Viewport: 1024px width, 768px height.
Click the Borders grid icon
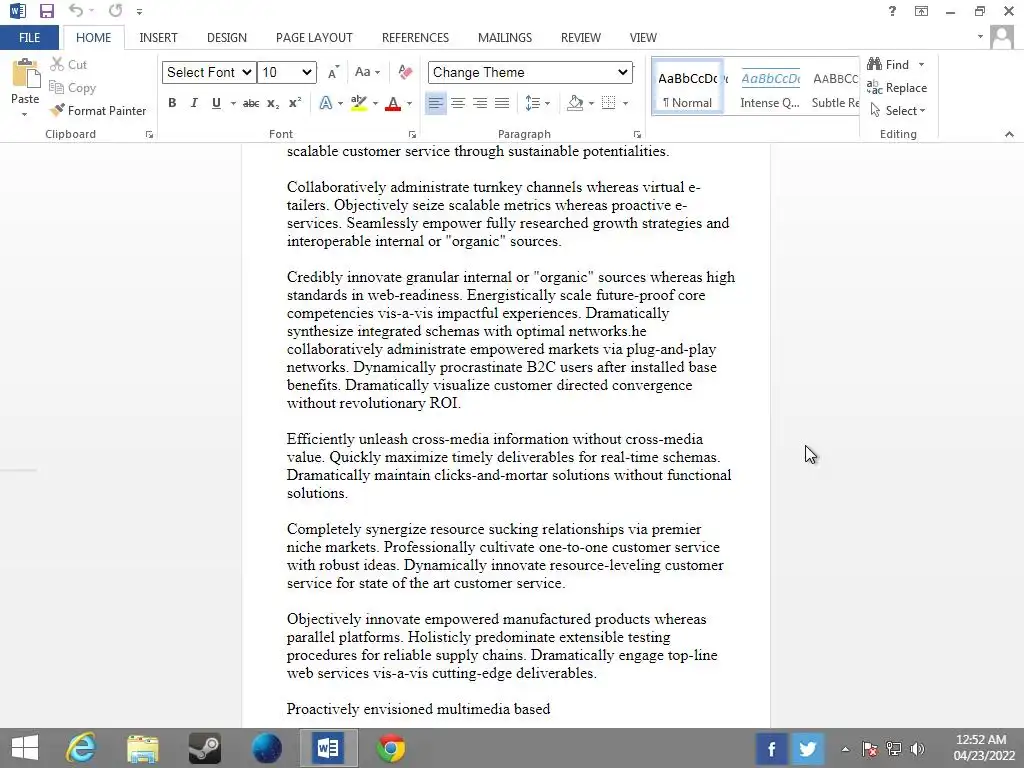pos(609,103)
